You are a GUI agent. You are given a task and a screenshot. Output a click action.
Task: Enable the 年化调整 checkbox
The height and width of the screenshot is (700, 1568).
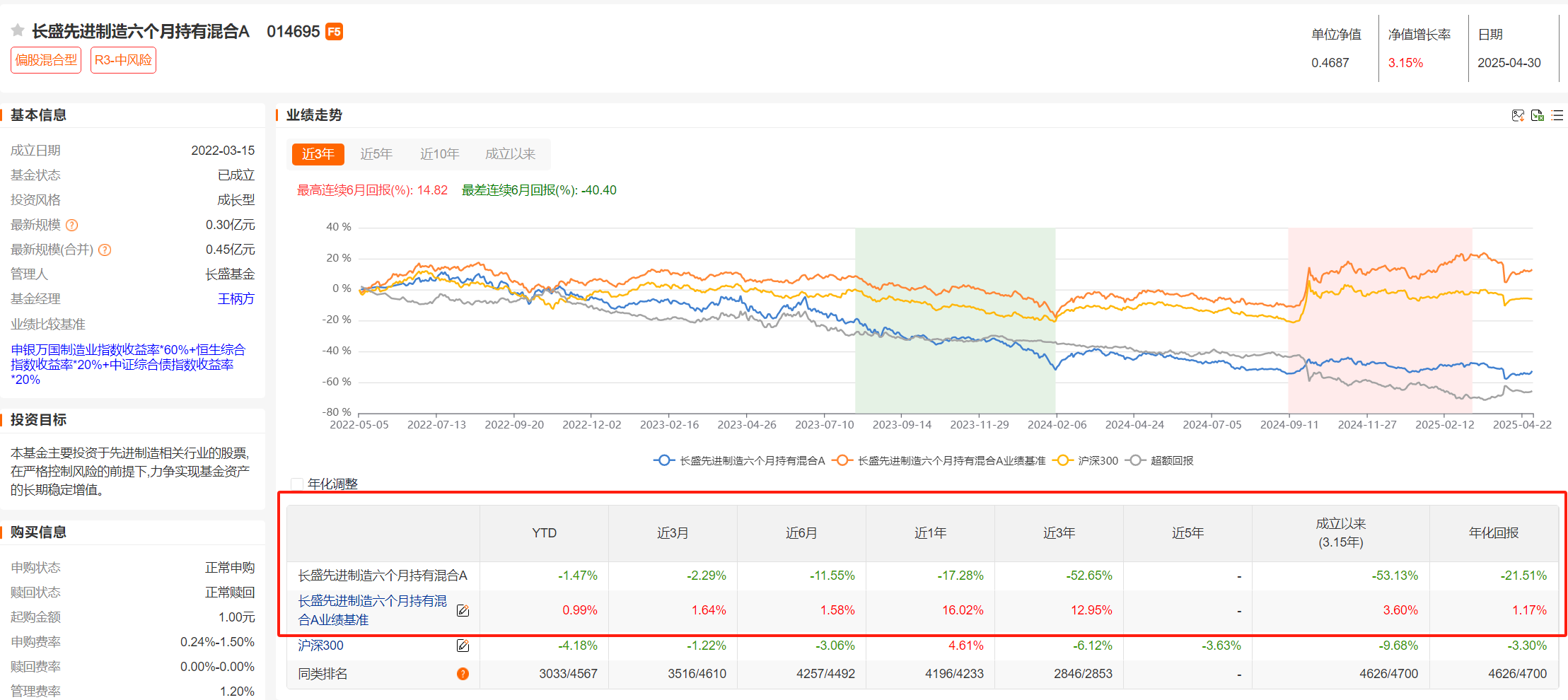(296, 484)
